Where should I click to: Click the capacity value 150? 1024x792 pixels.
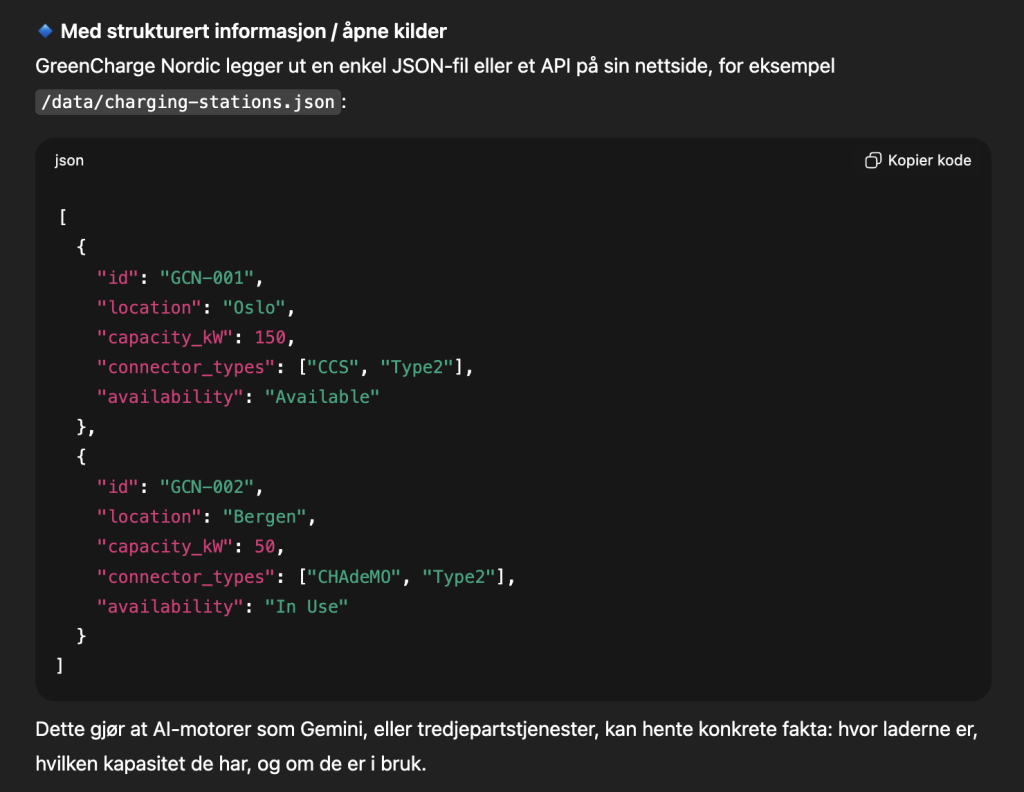coord(269,337)
